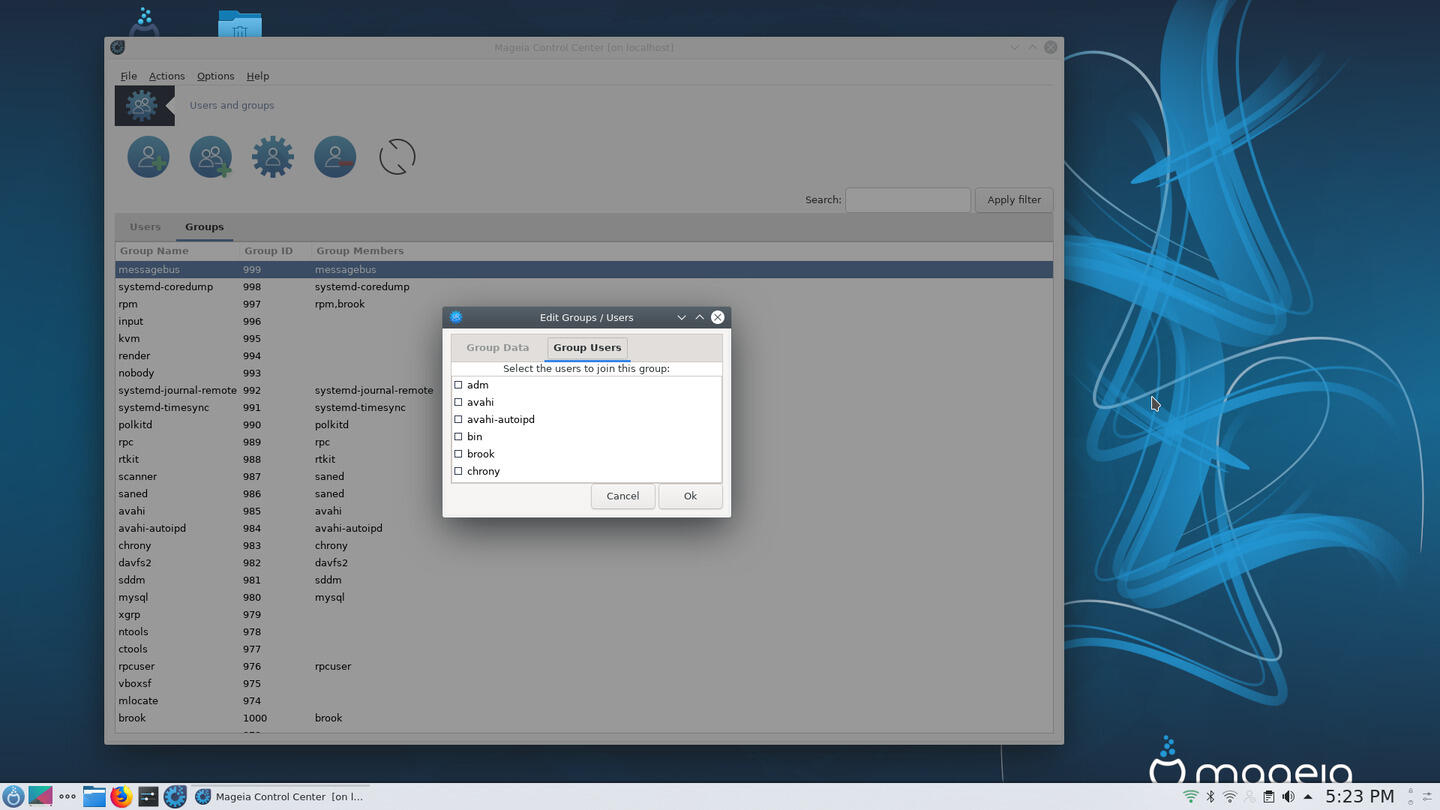
Task: Open the Options menu
Action: (x=215, y=76)
